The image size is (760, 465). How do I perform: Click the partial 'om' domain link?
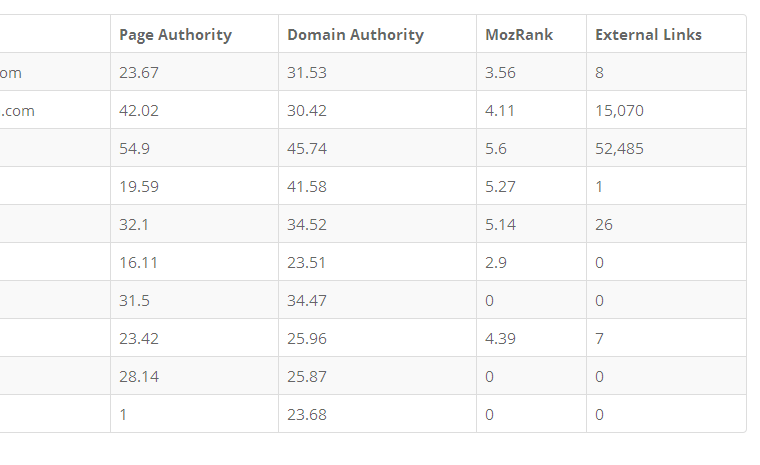(11, 73)
